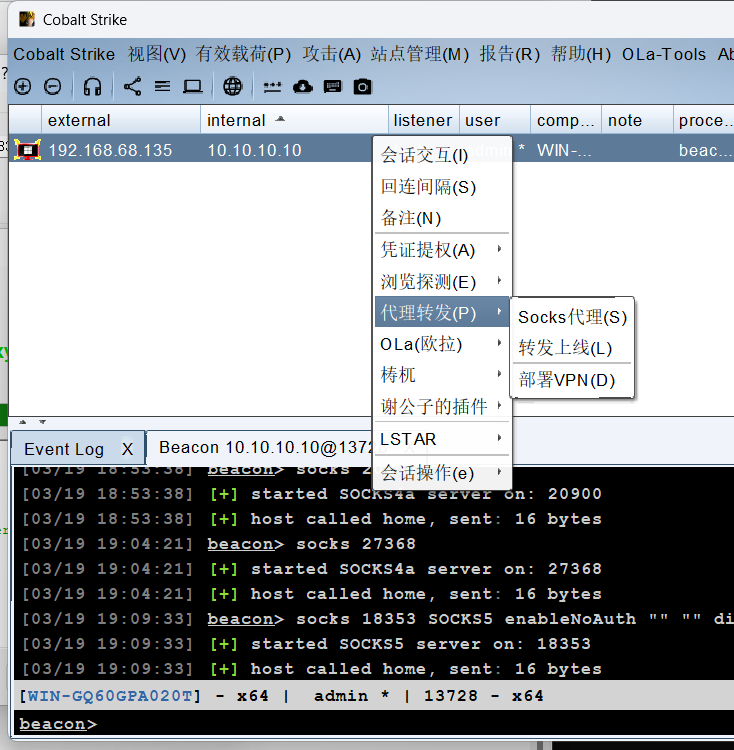Select 会话交互(I) in context menu
Viewport: 734px width, 750px height.
(x=442, y=155)
